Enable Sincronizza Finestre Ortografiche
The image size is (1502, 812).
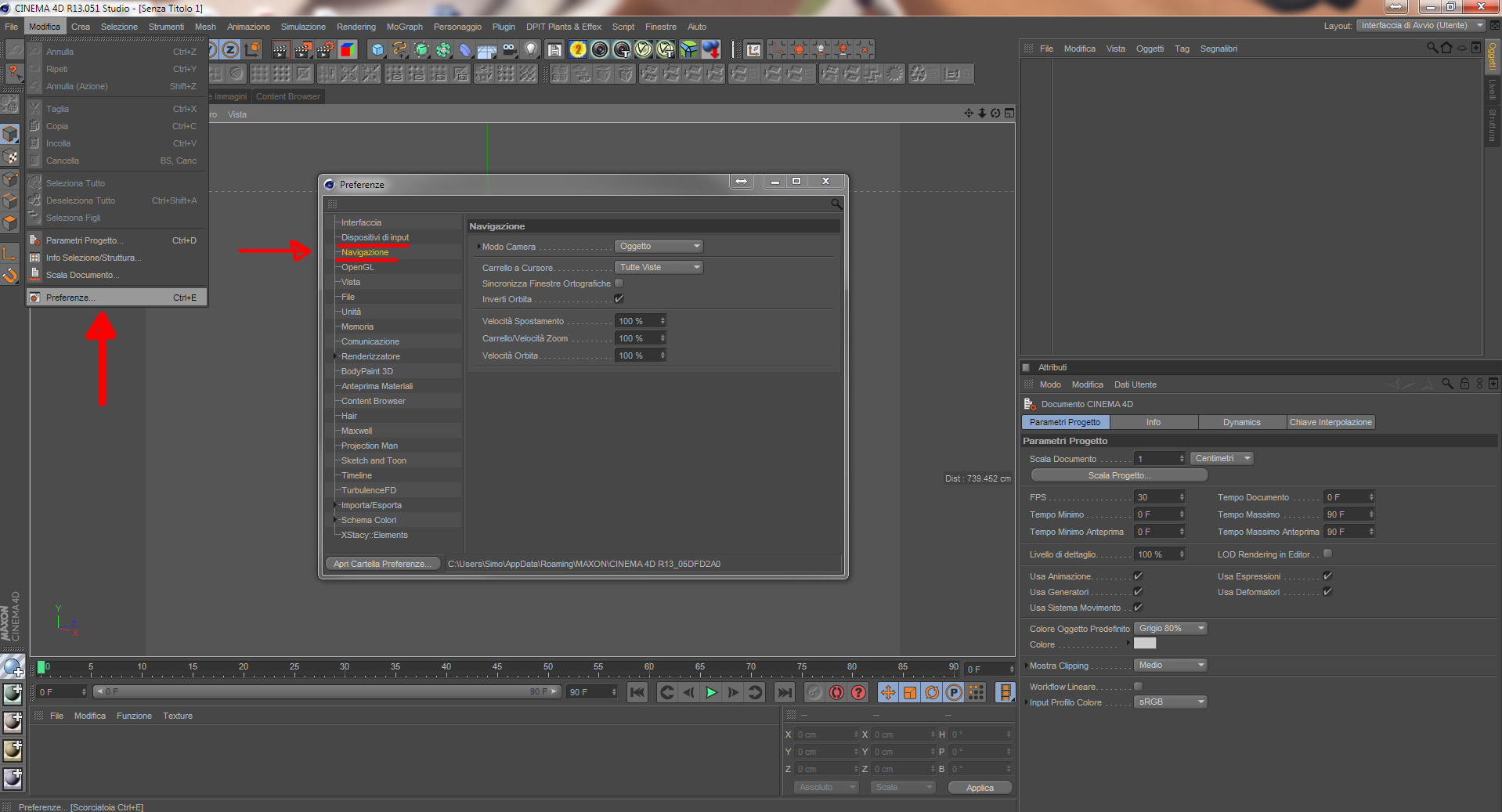point(619,283)
